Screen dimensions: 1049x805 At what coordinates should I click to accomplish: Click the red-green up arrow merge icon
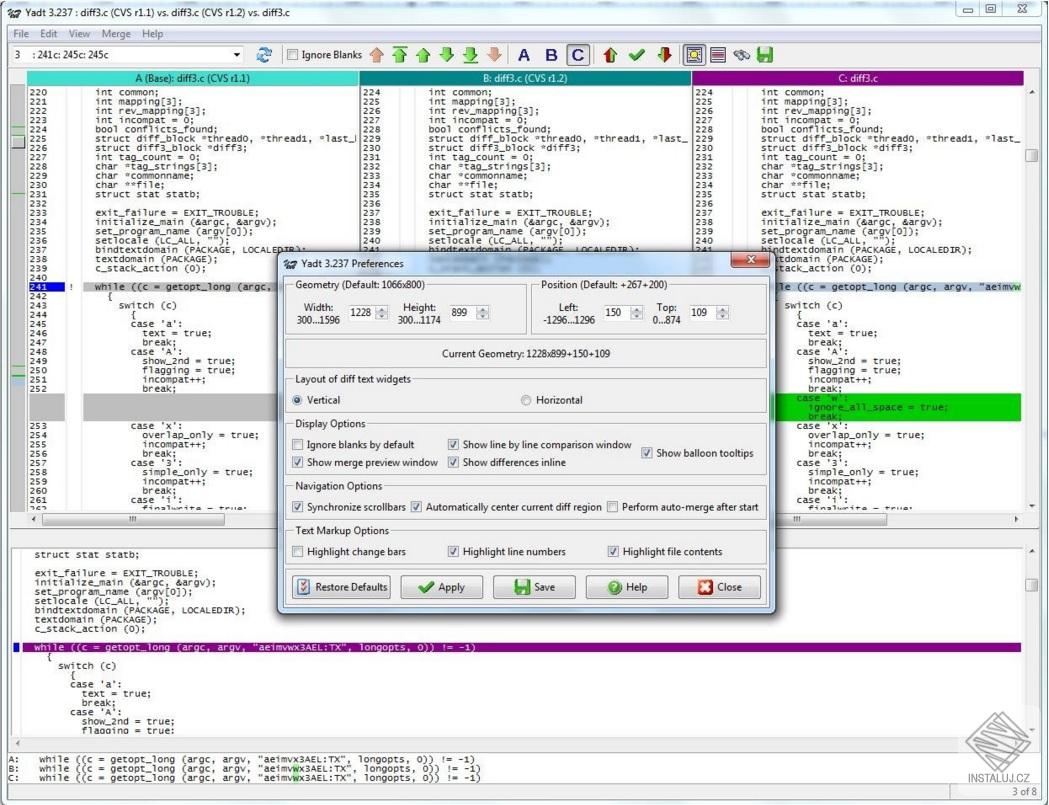(x=609, y=55)
